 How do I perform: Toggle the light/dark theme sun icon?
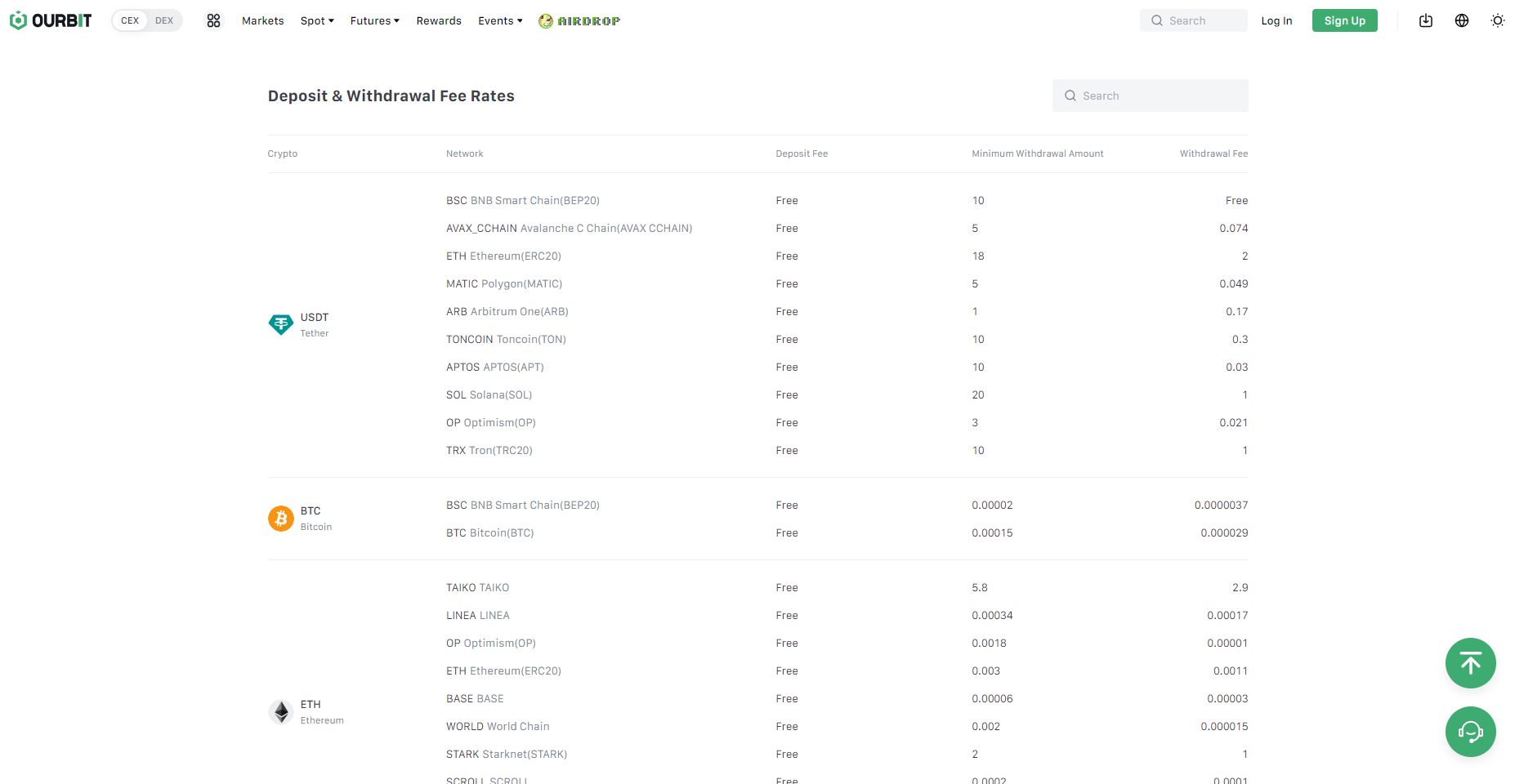point(1498,20)
